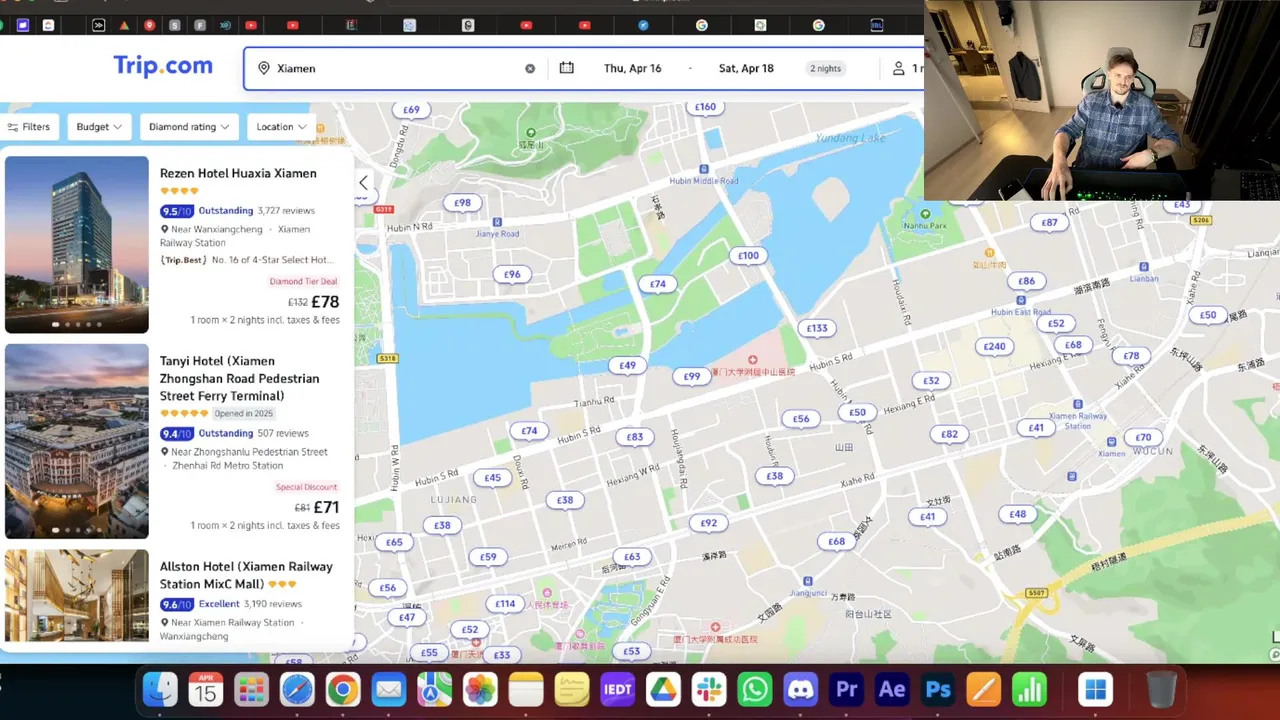1280x720 pixels.
Task: Click the Rezen Hotel £78 price
Action: [326, 302]
